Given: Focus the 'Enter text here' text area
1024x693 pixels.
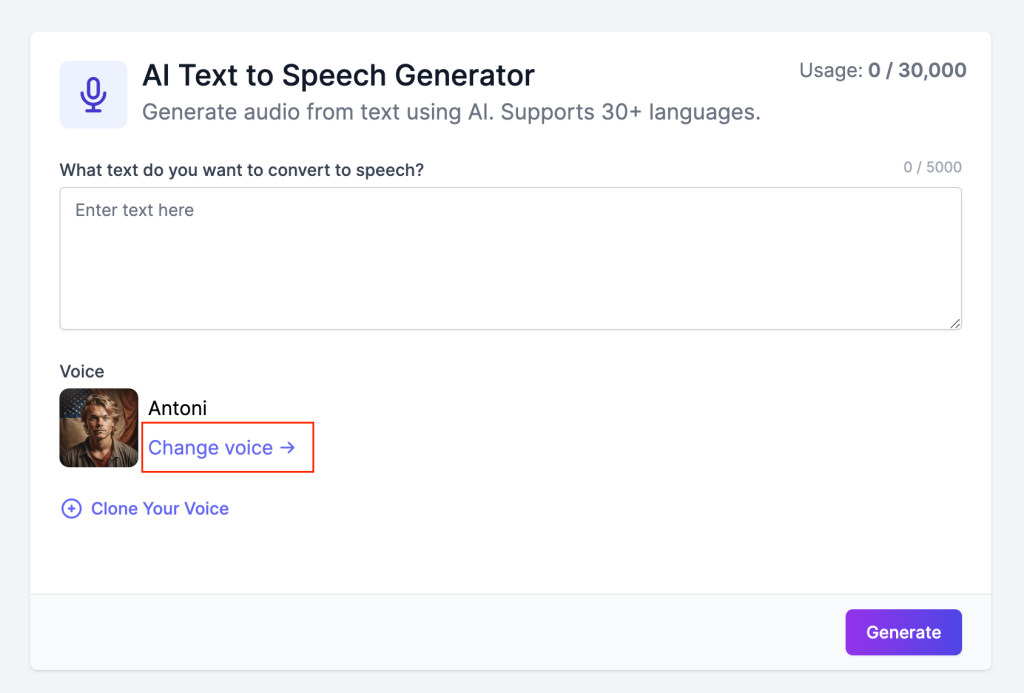Looking at the screenshot, I should click(x=510, y=258).
